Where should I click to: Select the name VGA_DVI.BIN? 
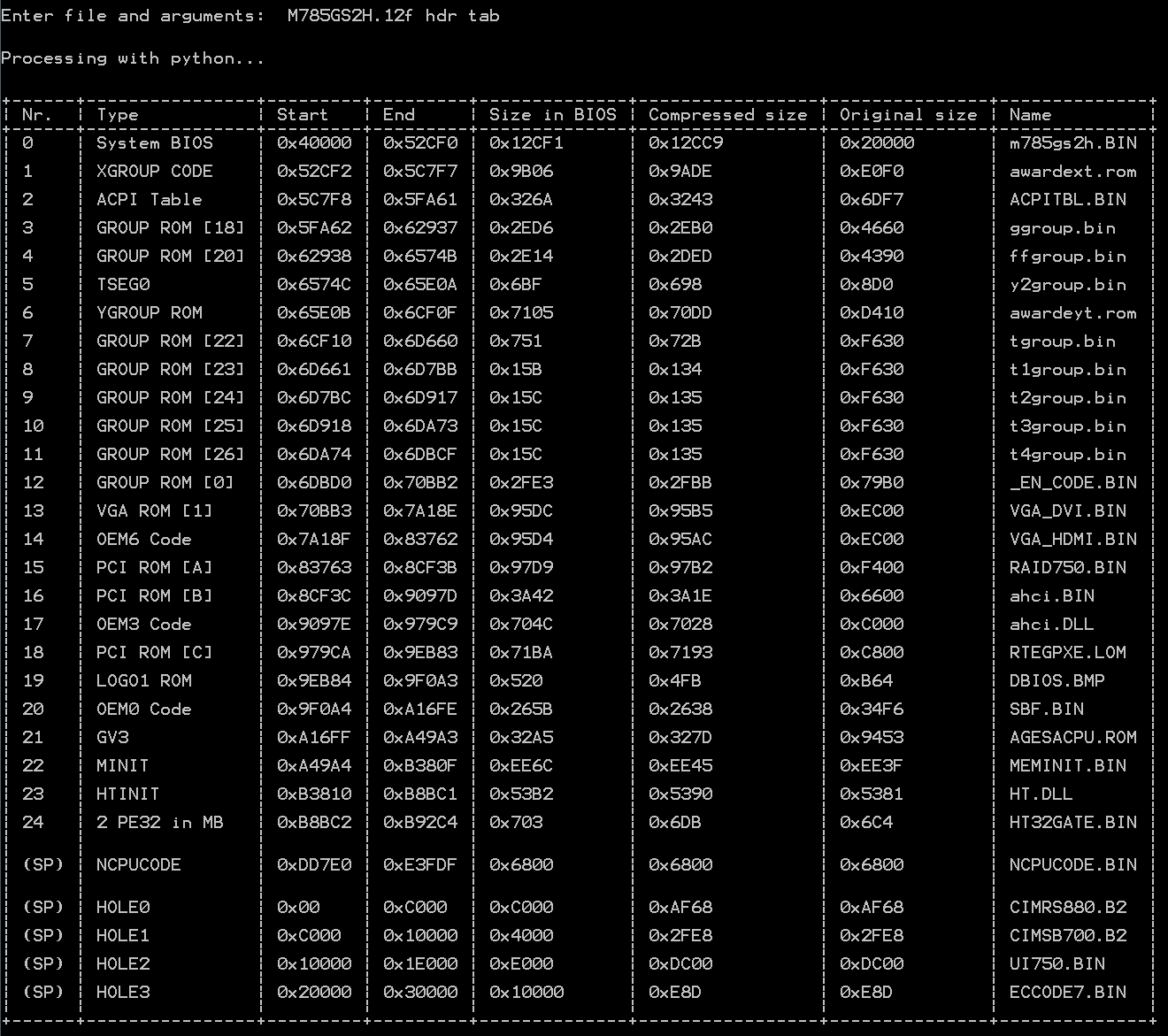coord(1067,510)
